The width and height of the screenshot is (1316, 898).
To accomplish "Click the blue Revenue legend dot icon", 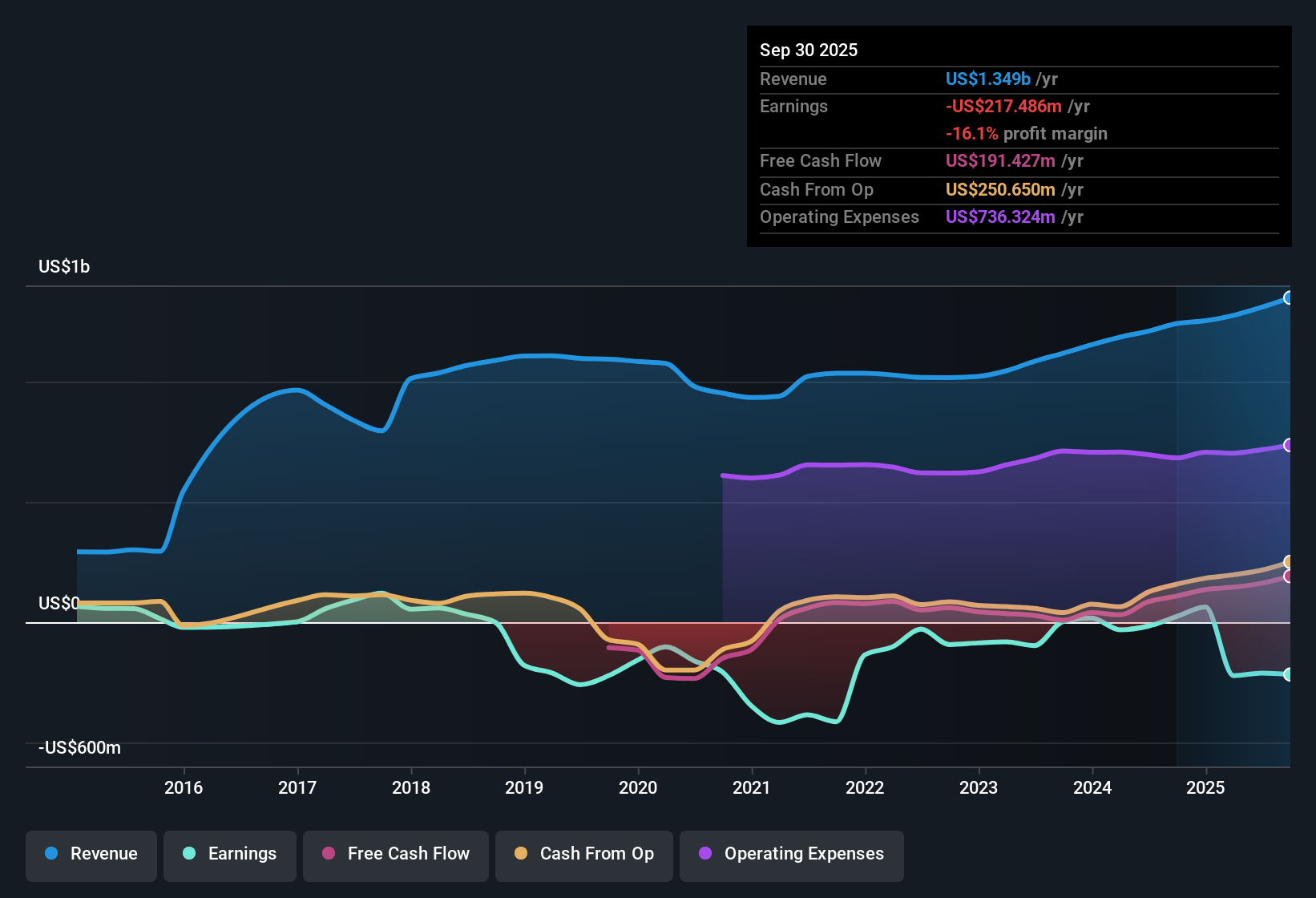I will (50, 854).
